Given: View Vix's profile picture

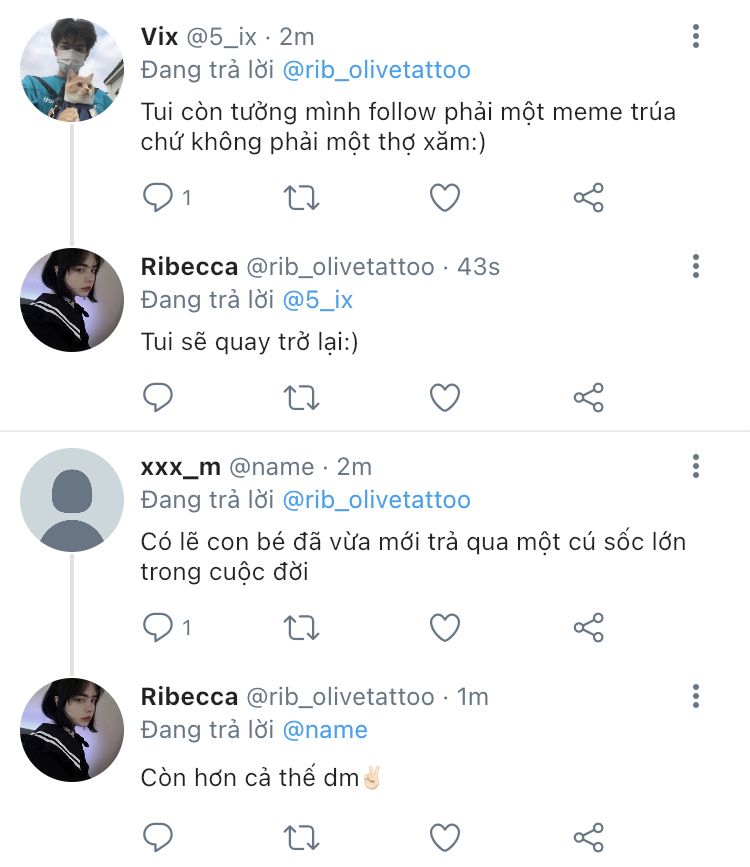Looking at the screenshot, I should pos(72,70).
